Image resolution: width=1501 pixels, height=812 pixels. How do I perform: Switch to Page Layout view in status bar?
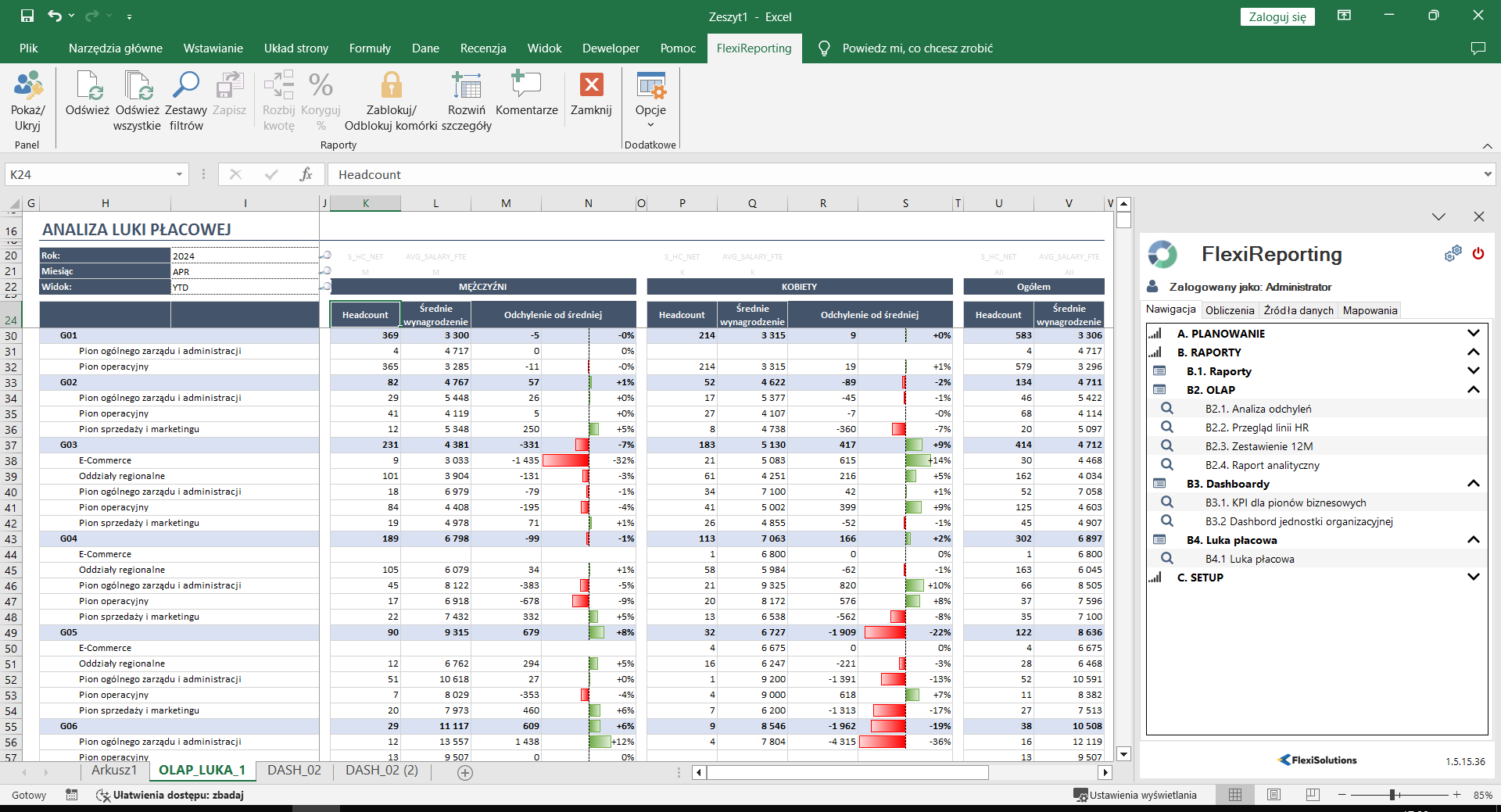(1274, 795)
